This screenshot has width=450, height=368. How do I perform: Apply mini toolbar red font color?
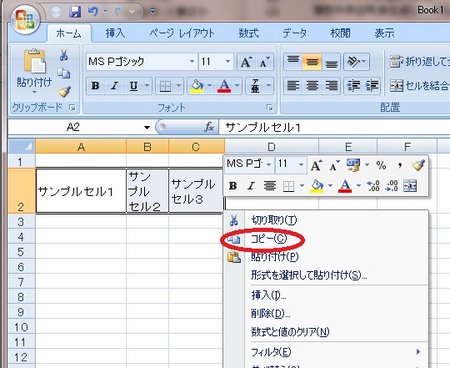coord(345,186)
